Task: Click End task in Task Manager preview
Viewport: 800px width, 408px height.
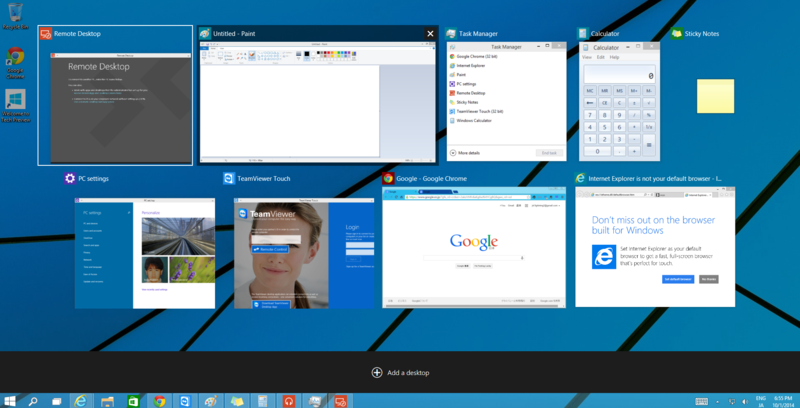Action: pyautogui.click(x=549, y=152)
